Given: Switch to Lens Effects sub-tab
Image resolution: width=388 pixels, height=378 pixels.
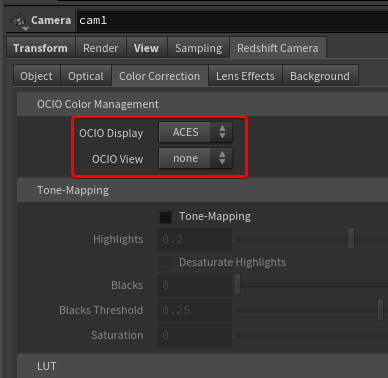Looking at the screenshot, I should [x=245, y=76].
